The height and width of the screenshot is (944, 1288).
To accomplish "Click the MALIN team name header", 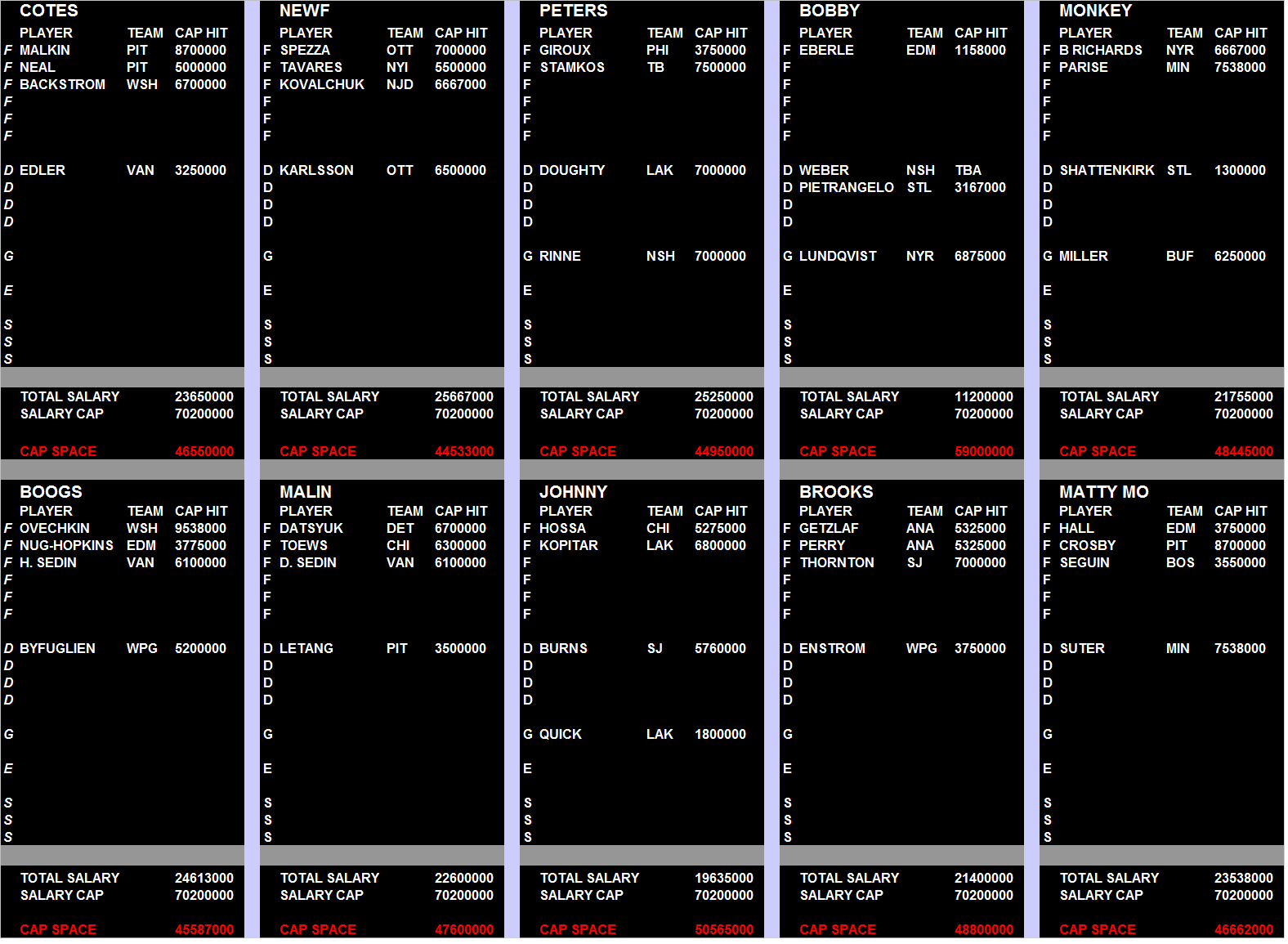I will [x=306, y=491].
